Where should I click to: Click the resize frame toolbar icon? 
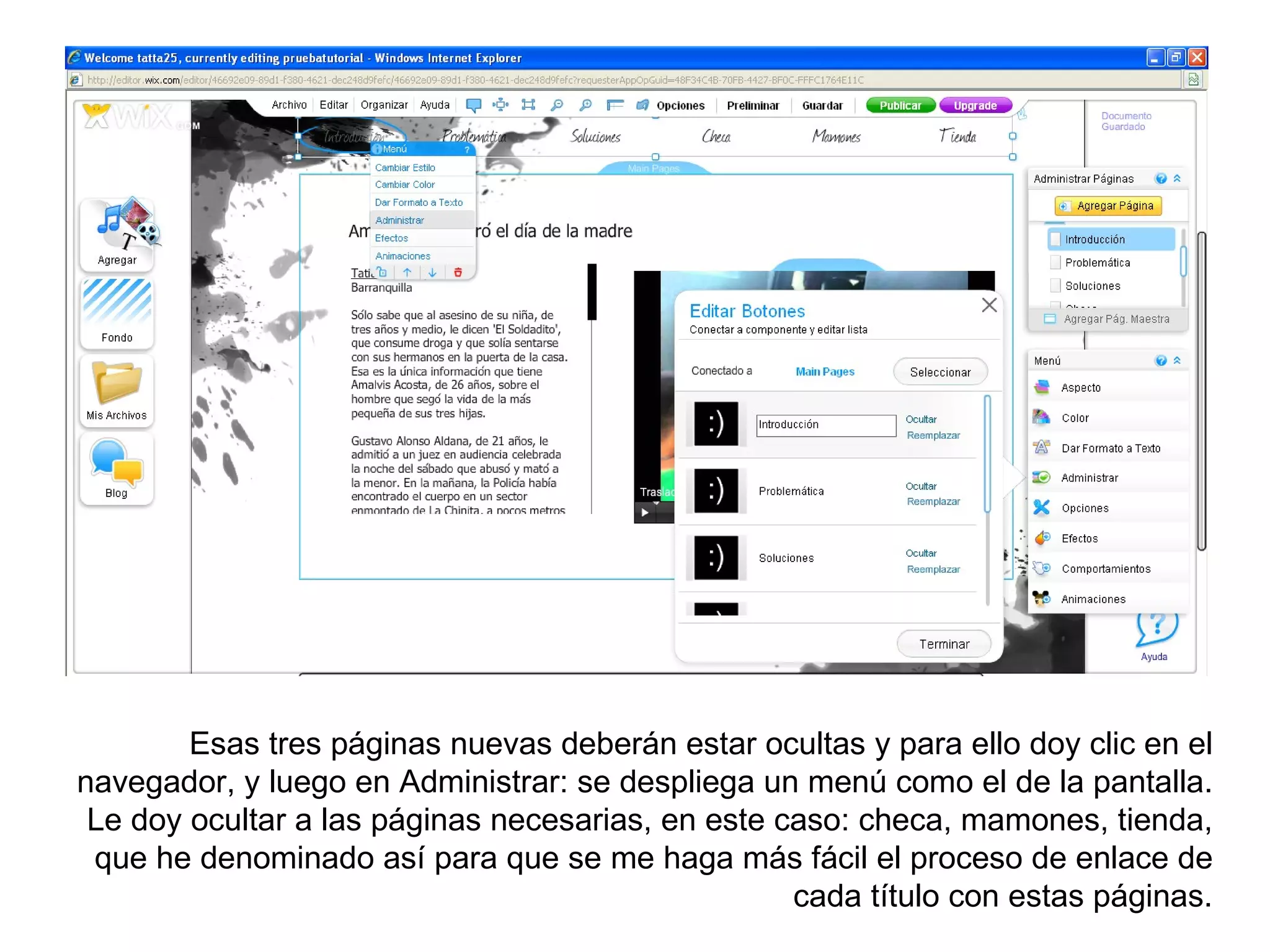(528, 105)
